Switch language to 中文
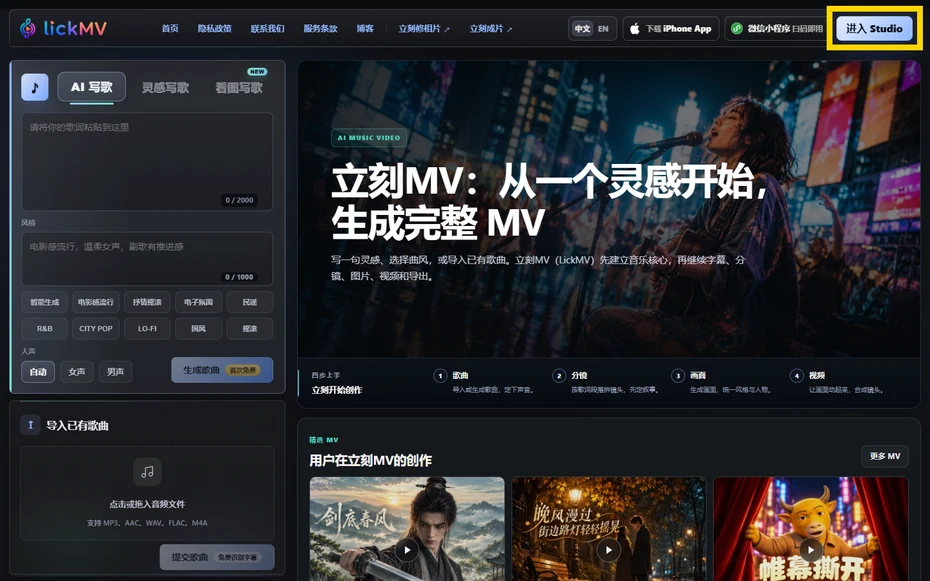Viewport: 930px width, 581px height. point(582,28)
